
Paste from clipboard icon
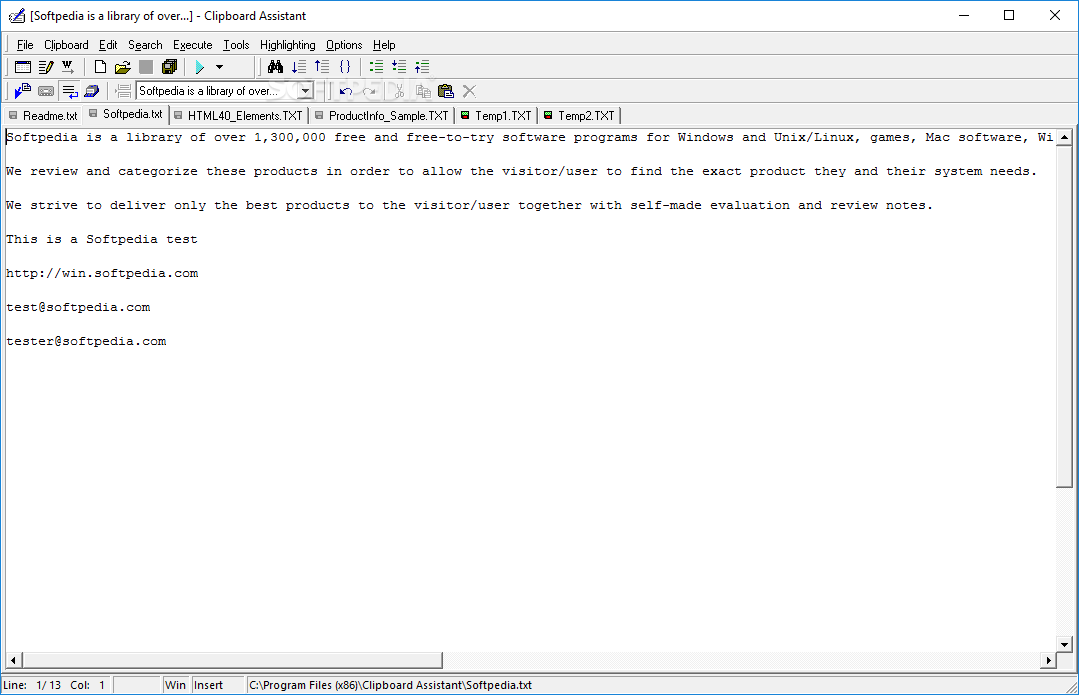[x=446, y=91]
